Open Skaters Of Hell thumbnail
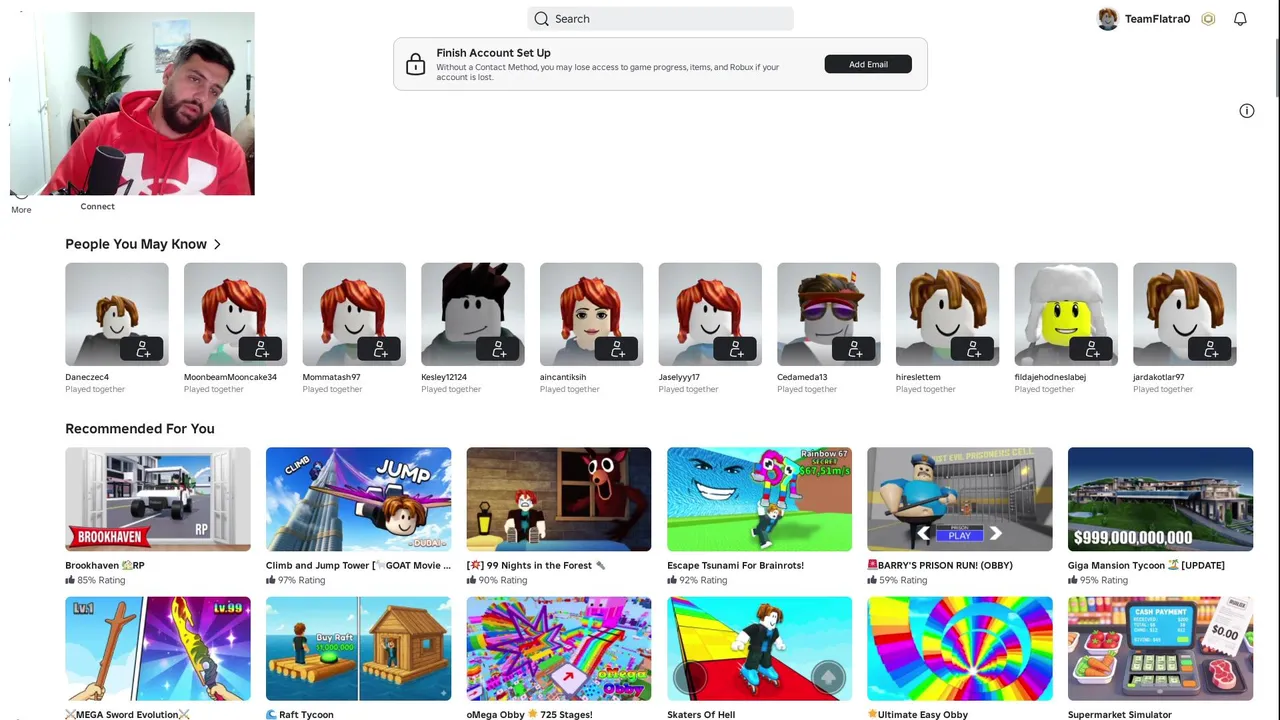The image size is (1280, 720). [759, 649]
